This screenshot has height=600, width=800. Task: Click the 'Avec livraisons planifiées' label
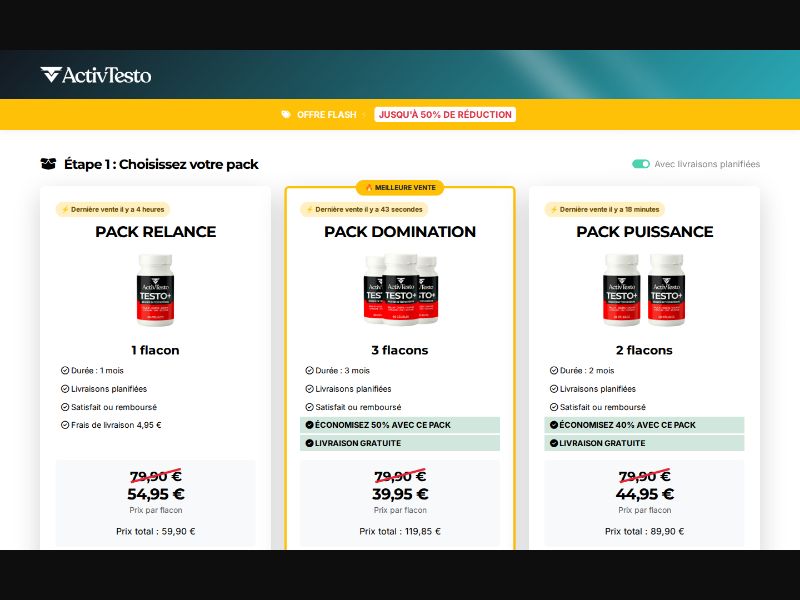(707, 164)
